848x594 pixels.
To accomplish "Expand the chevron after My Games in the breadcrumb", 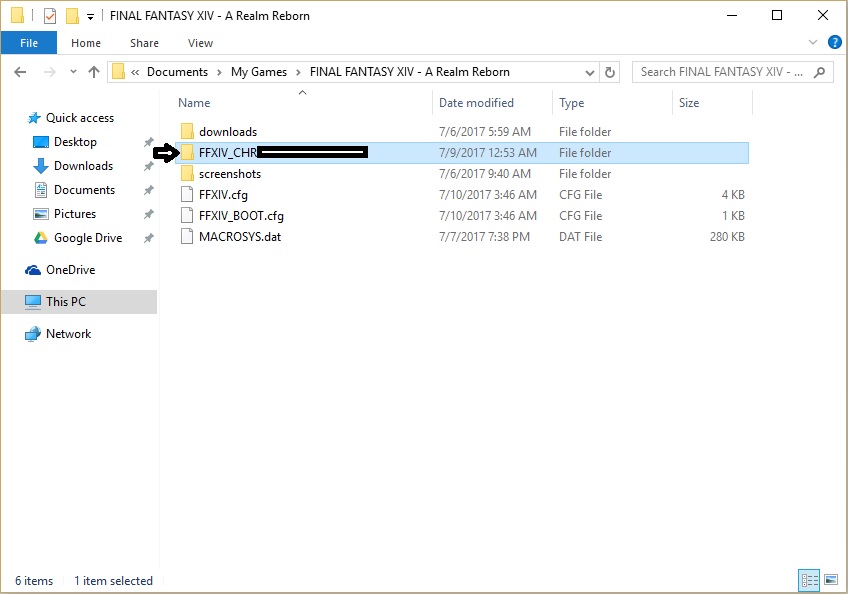I will pos(298,72).
